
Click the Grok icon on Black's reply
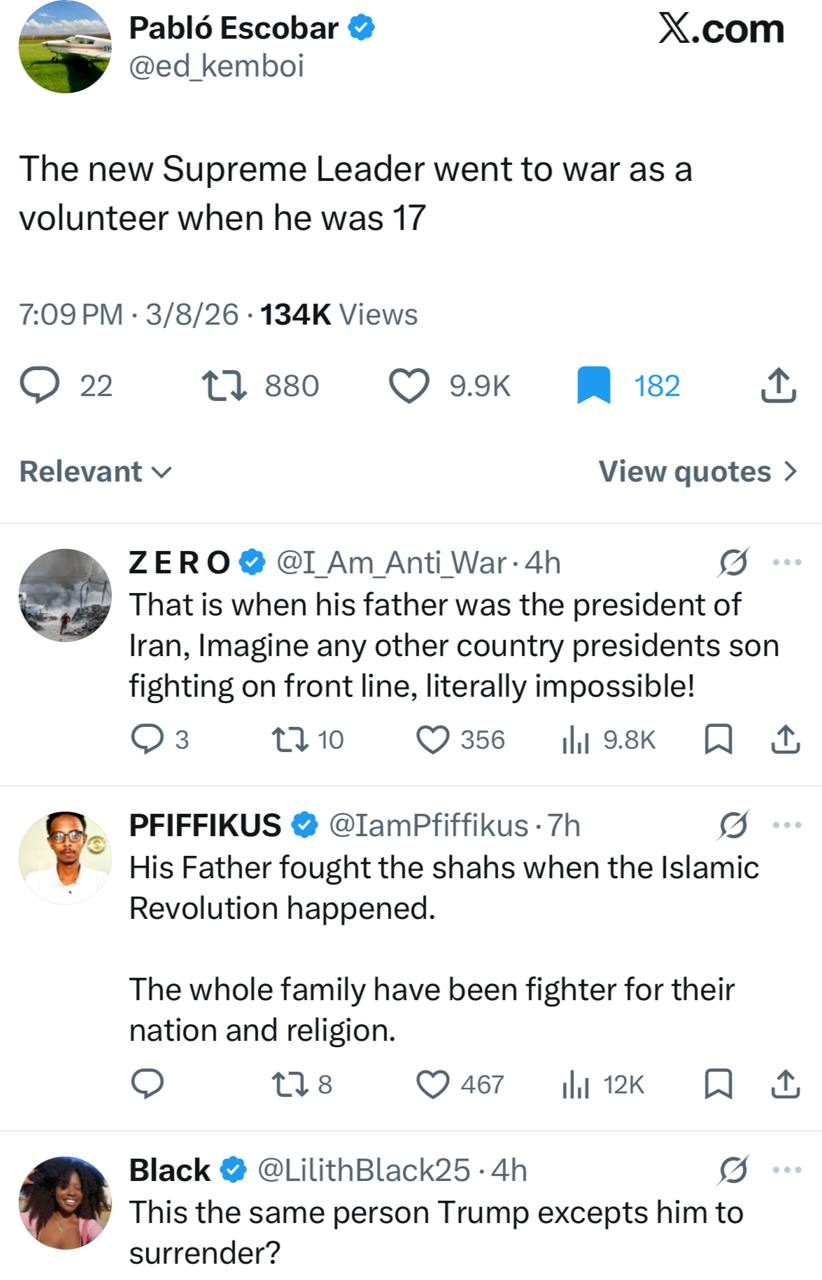[734, 1169]
